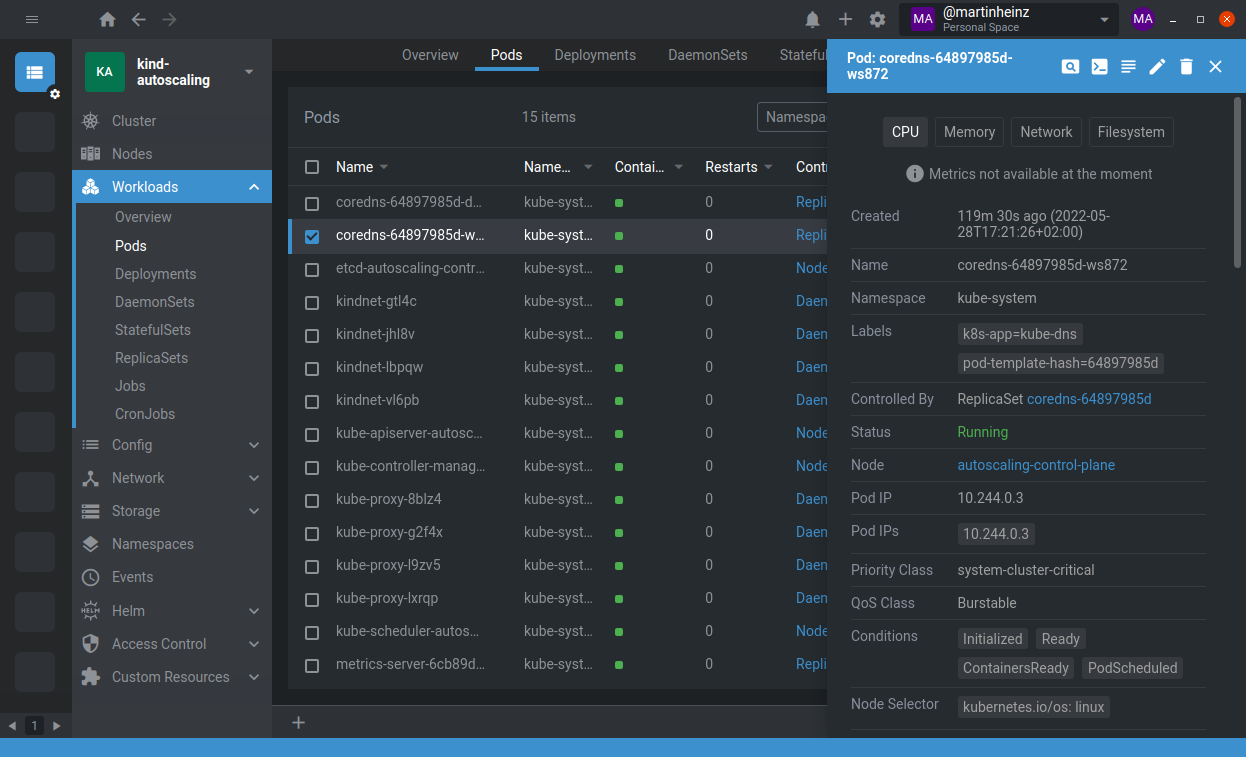Expand the Config sidebar section

254,445
